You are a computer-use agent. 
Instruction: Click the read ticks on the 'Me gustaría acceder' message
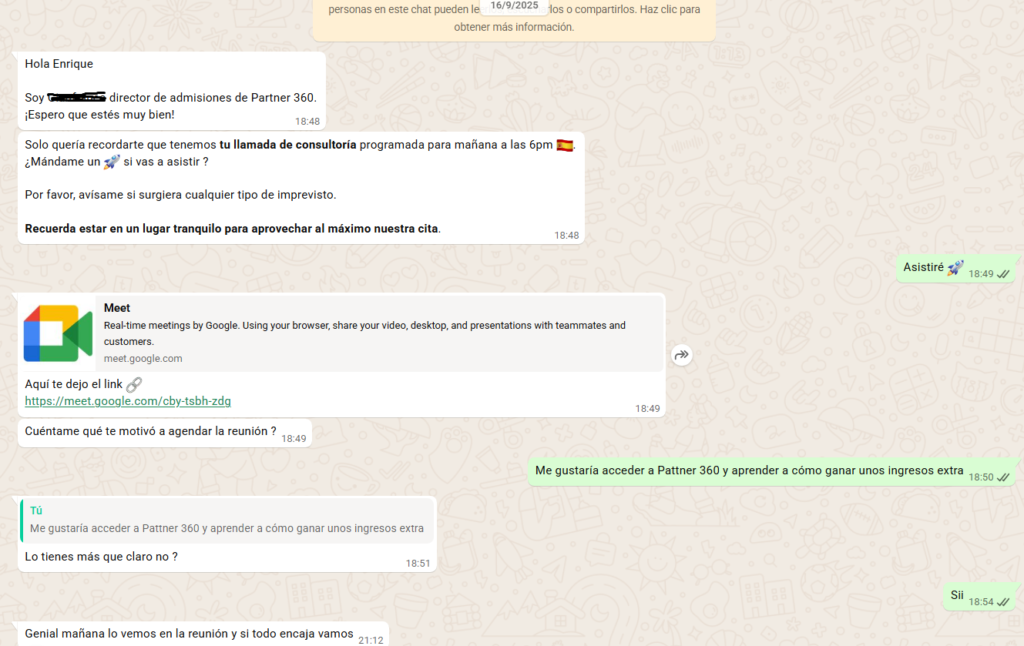pos(1003,477)
